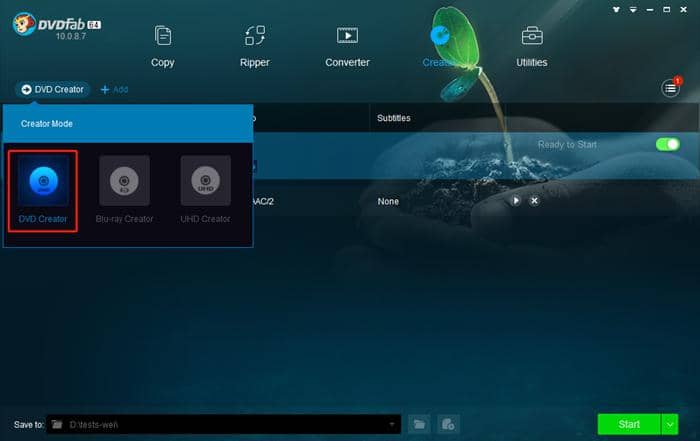Choose Blu-ray Creator mode
This screenshot has width=700, height=441.
pyautogui.click(x=124, y=181)
